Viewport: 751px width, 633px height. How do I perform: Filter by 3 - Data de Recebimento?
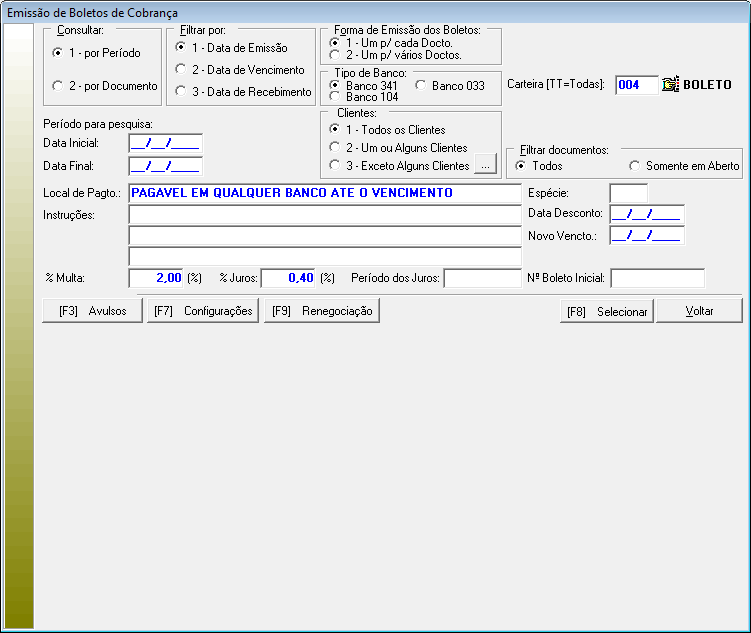pyautogui.click(x=180, y=92)
